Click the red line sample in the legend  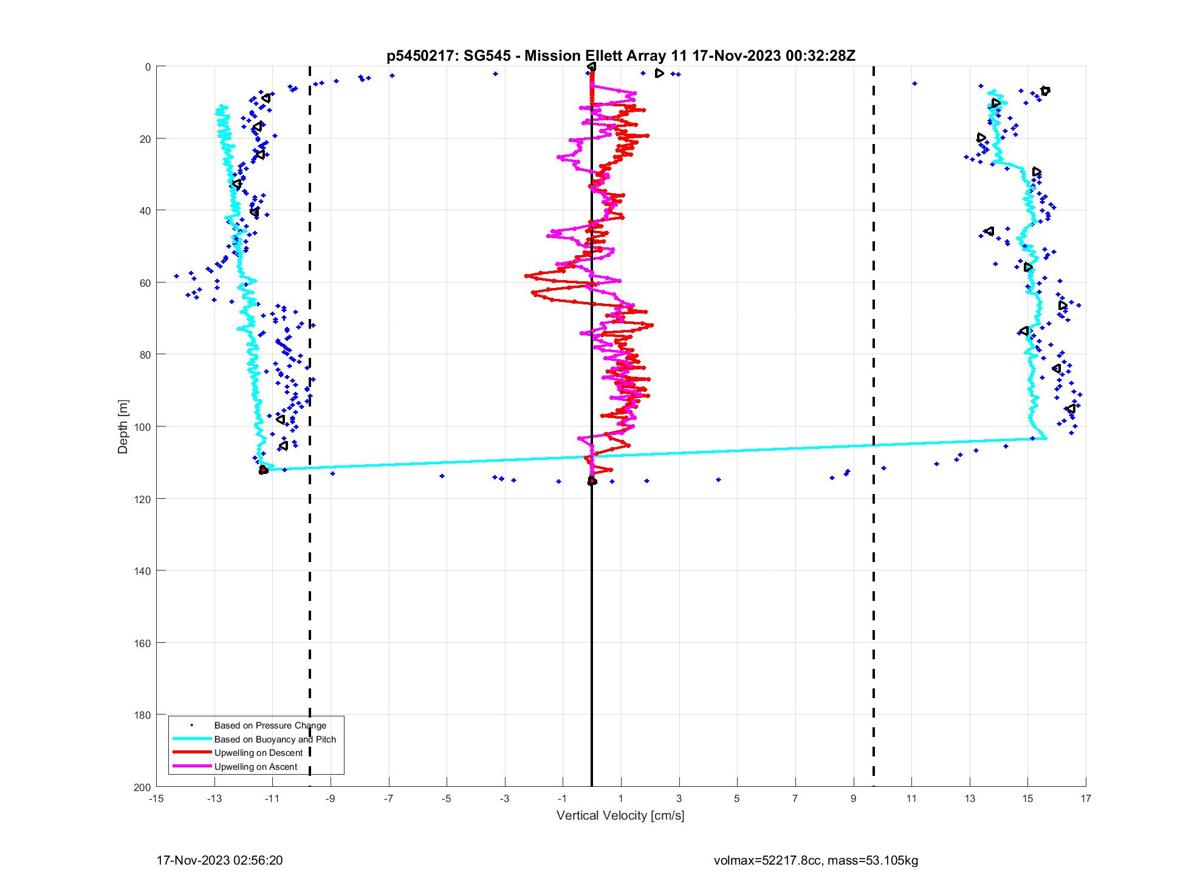(191, 752)
